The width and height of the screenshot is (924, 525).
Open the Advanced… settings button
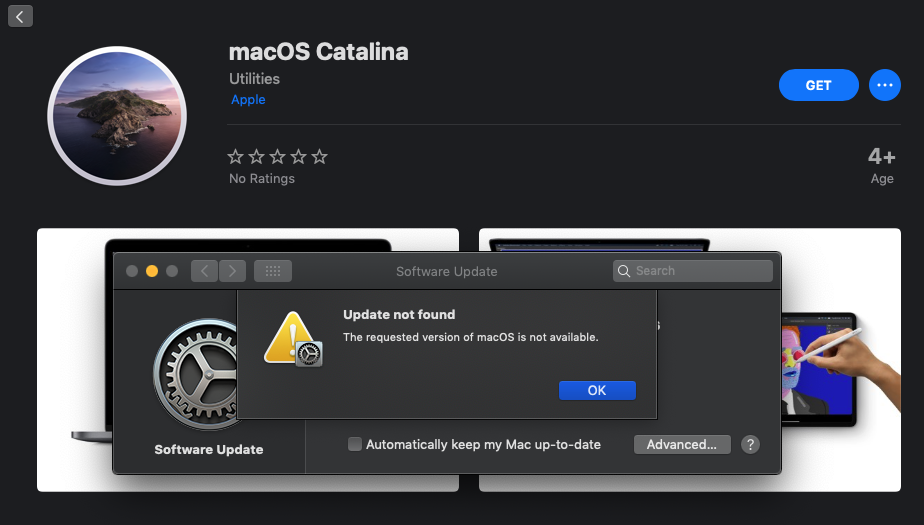pos(682,444)
